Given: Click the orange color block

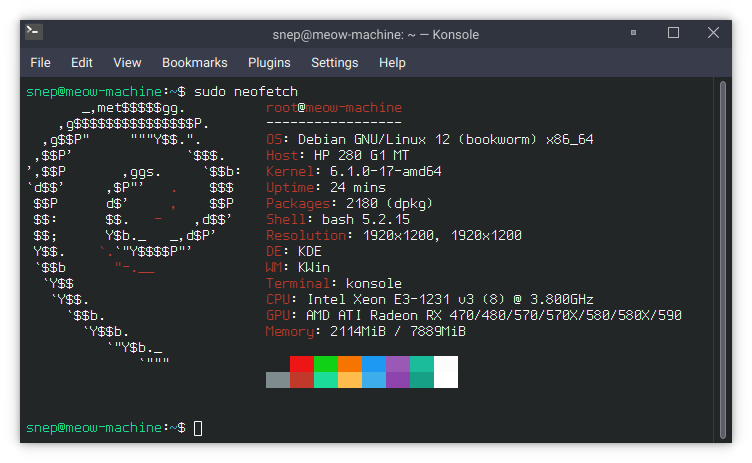Looking at the screenshot, I should pyautogui.click(x=350, y=364).
